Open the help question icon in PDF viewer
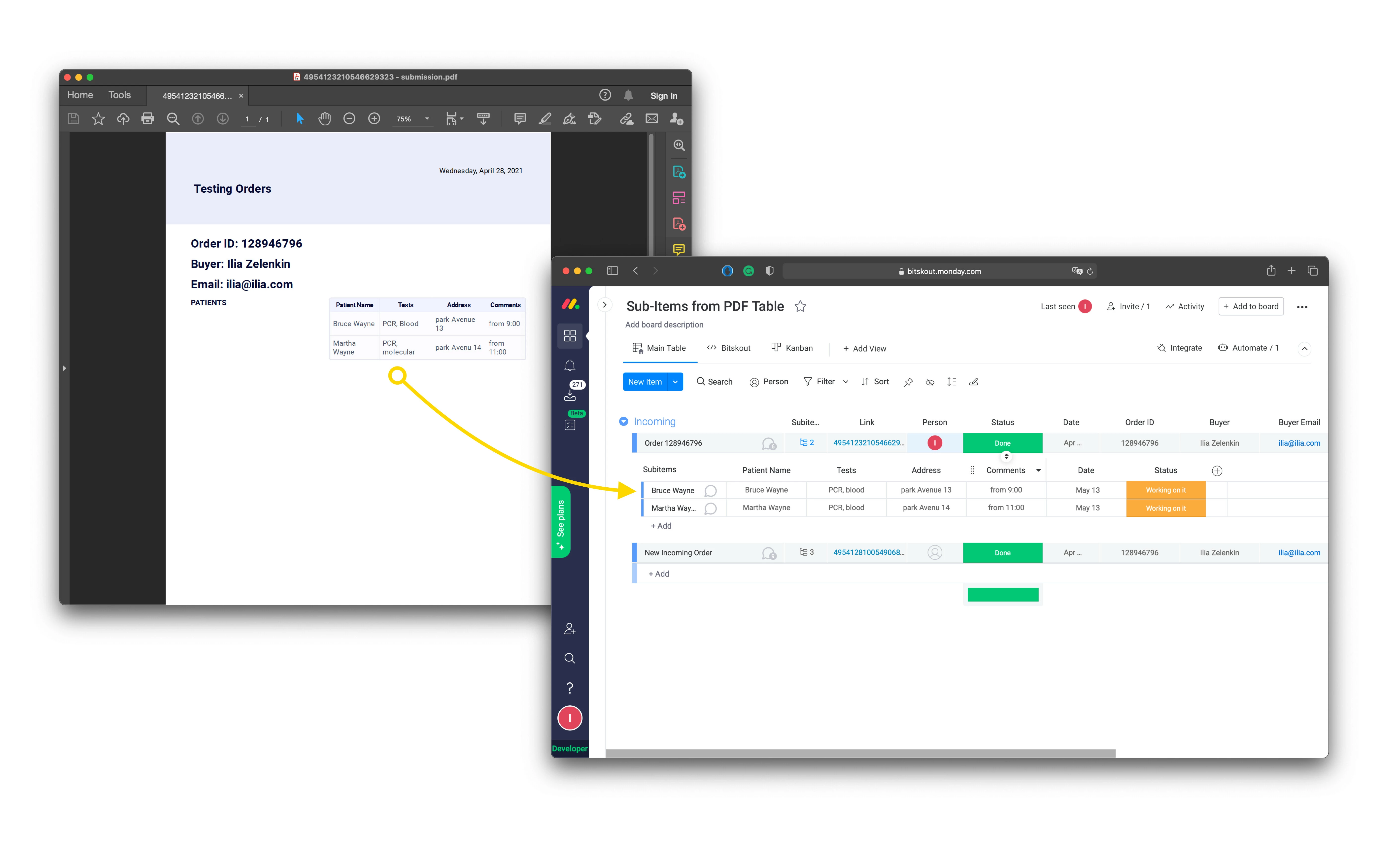The width and height of the screenshot is (1400, 867). (x=605, y=95)
